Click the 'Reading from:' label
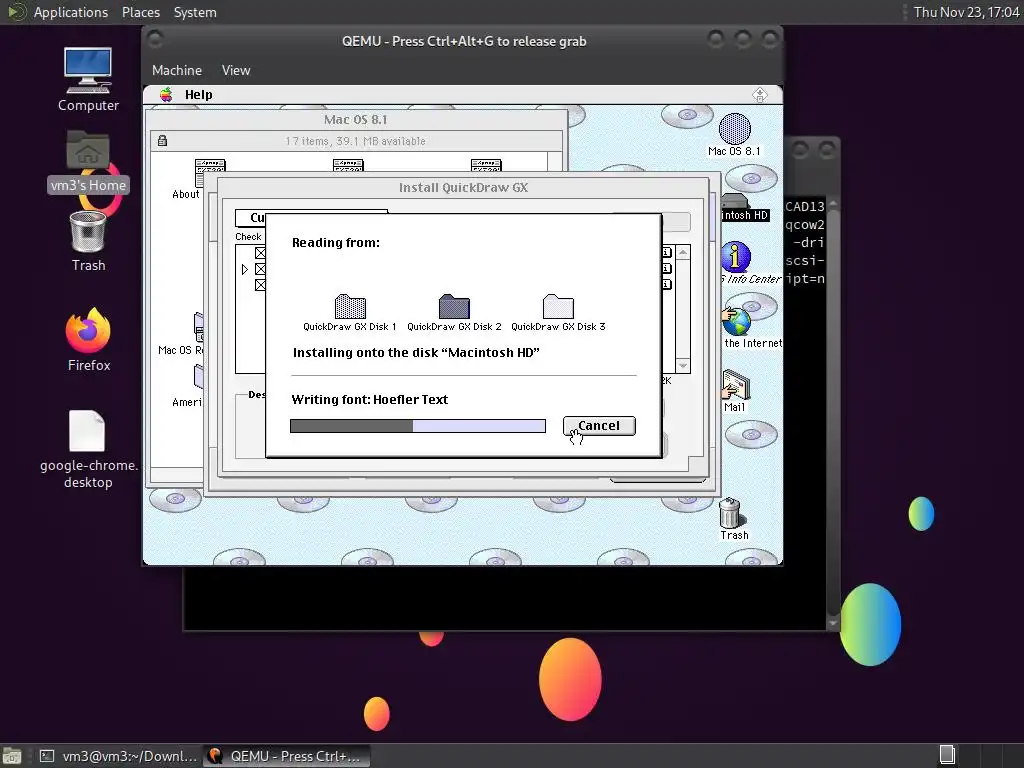Screen dimensions: 1024x768 point(336,243)
